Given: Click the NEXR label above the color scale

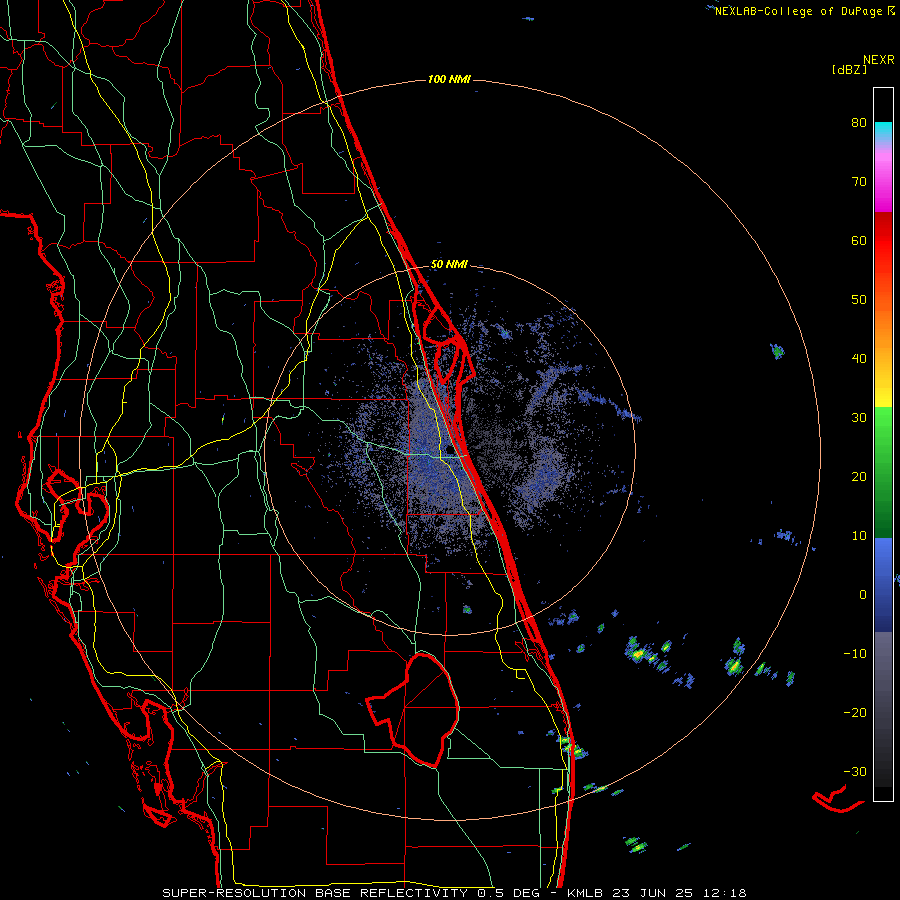Looking at the screenshot, I should pos(879,60).
